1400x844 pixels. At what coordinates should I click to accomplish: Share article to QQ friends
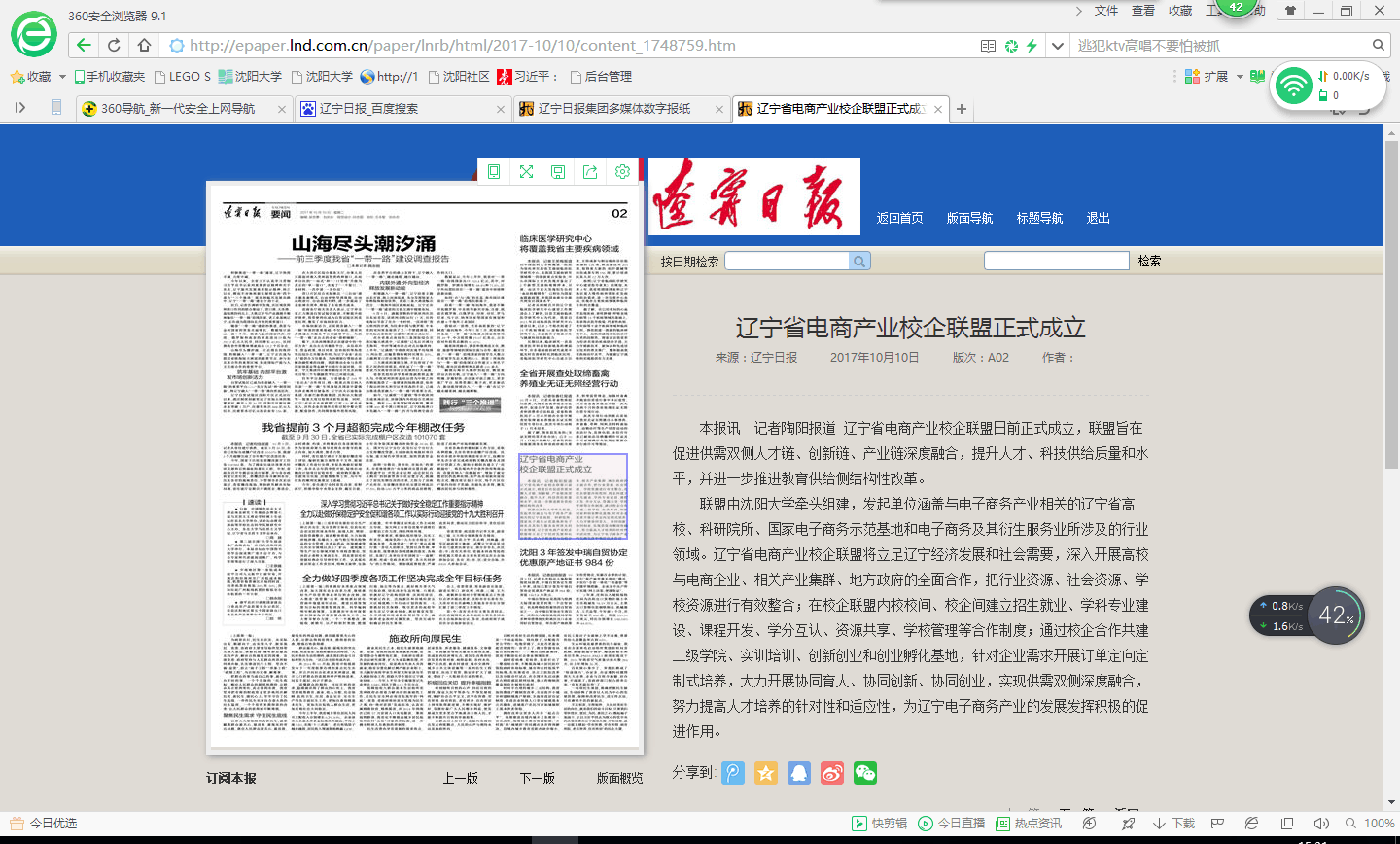pos(799,773)
